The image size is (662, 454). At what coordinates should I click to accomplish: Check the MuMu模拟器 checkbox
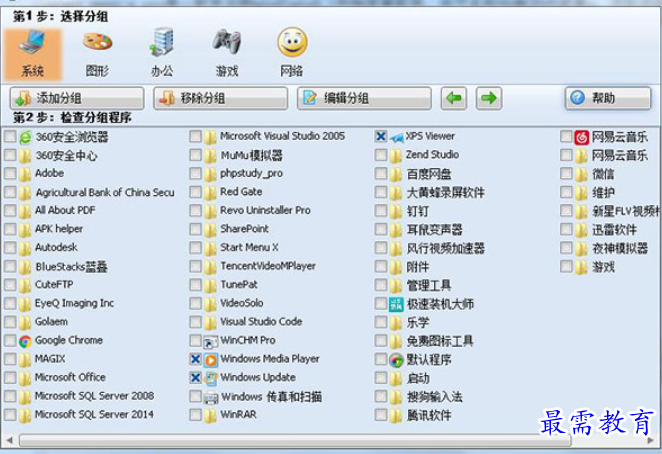tap(195, 155)
